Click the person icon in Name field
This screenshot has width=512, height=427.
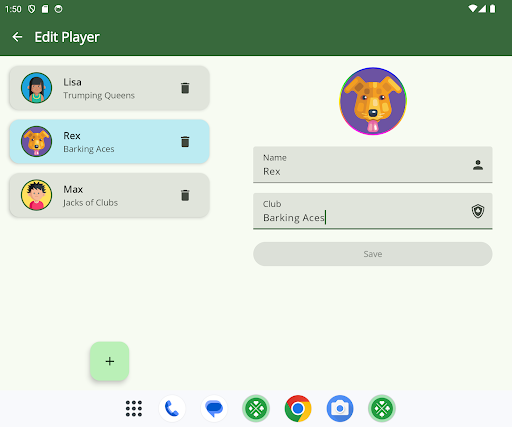pyautogui.click(x=478, y=165)
